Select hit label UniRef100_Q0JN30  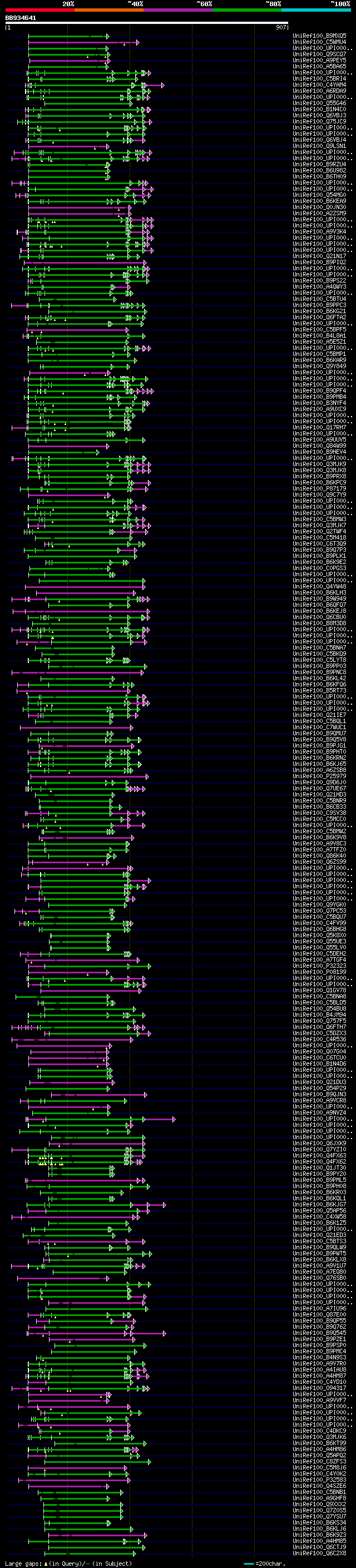point(319,207)
